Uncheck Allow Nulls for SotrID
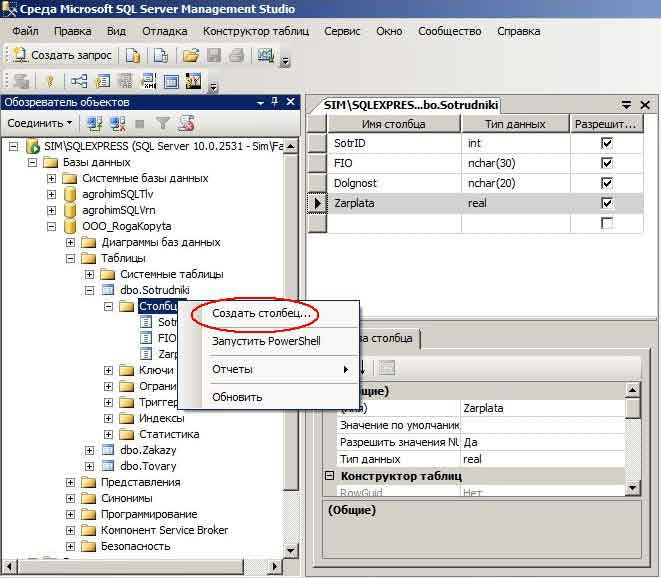The height and width of the screenshot is (578, 661). tap(607, 143)
